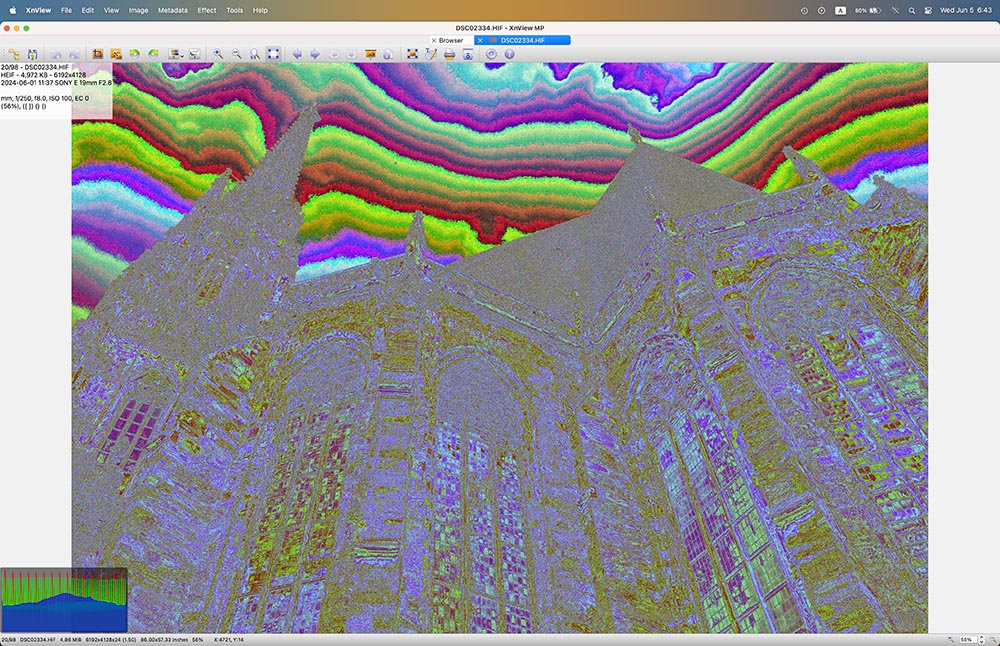Image resolution: width=1000 pixels, height=646 pixels.
Task: Click the About help icon
Action: click(509, 54)
